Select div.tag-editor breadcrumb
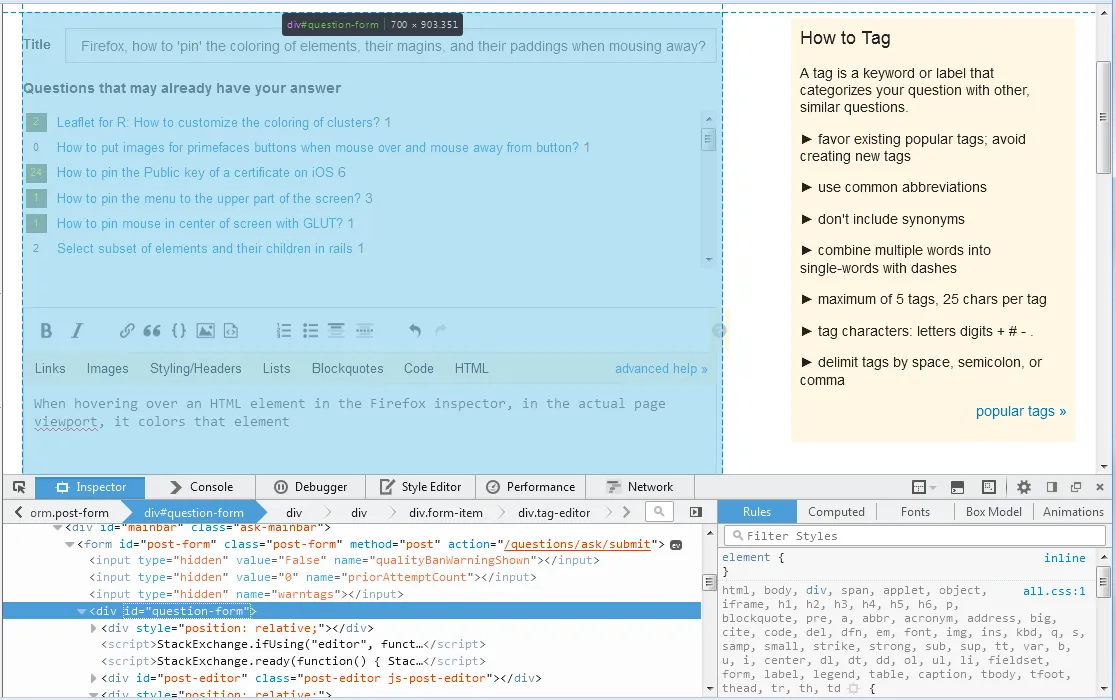This screenshot has width=1116, height=700. pos(554,512)
